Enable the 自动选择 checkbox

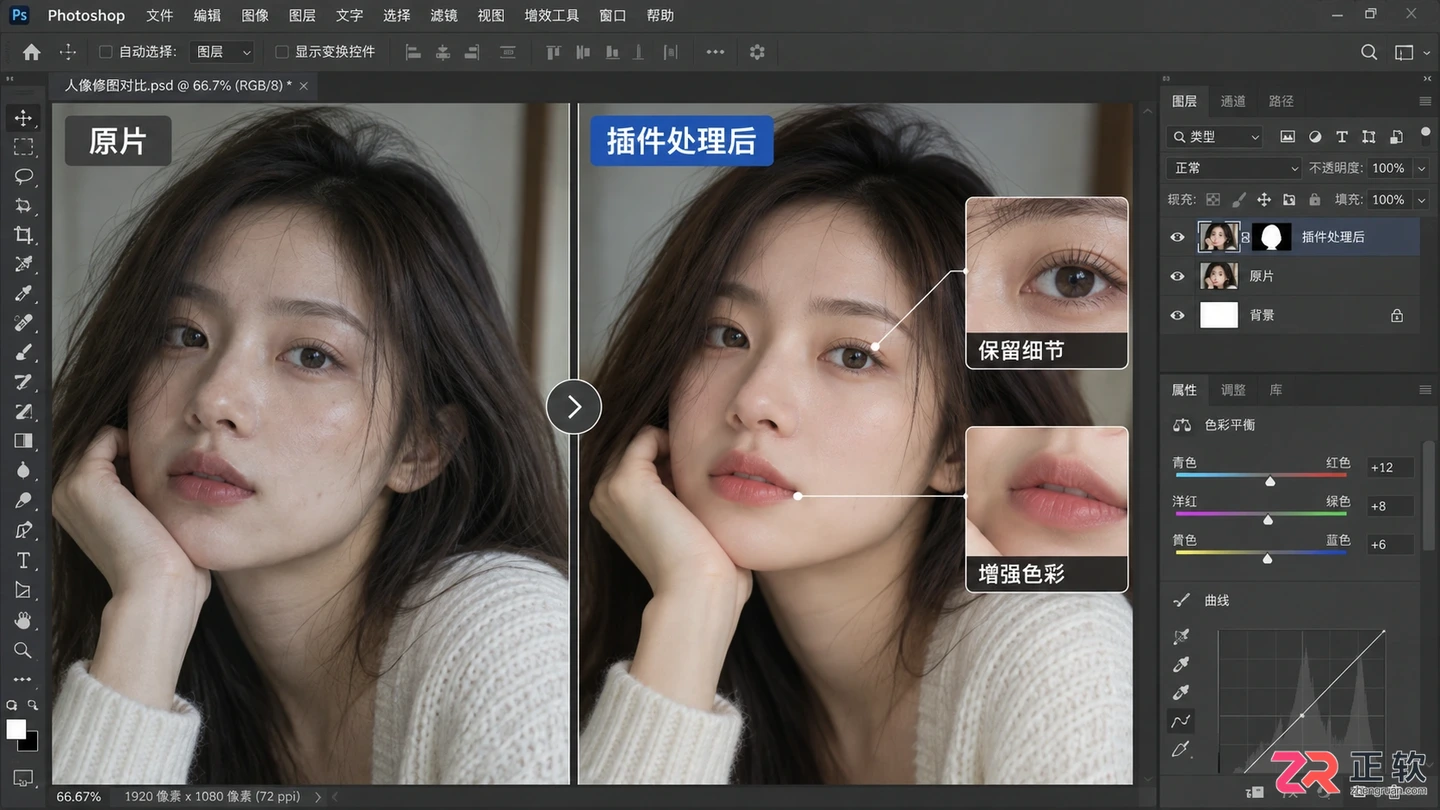point(106,52)
